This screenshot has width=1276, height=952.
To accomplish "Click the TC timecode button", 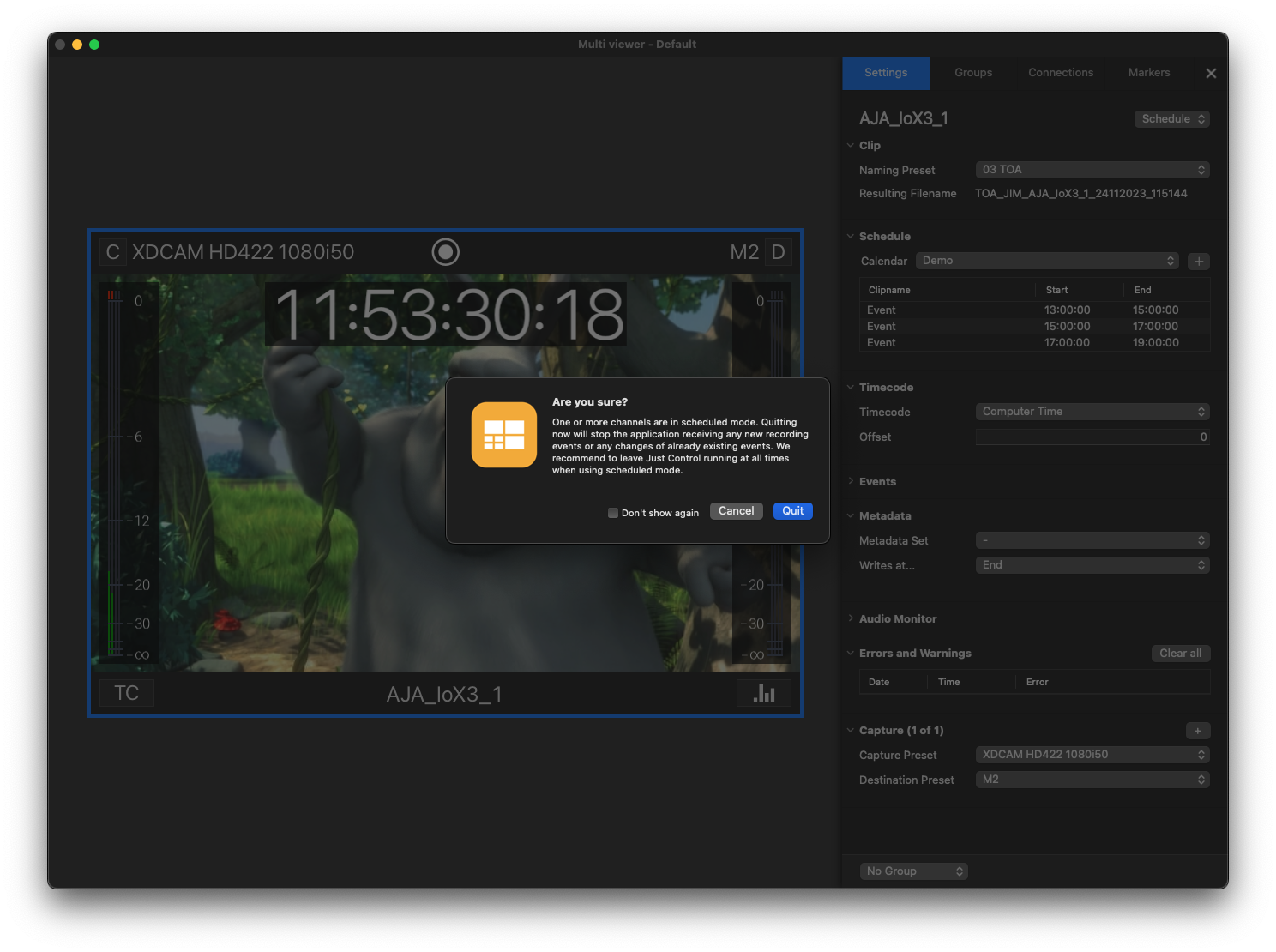I will (127, 693).
